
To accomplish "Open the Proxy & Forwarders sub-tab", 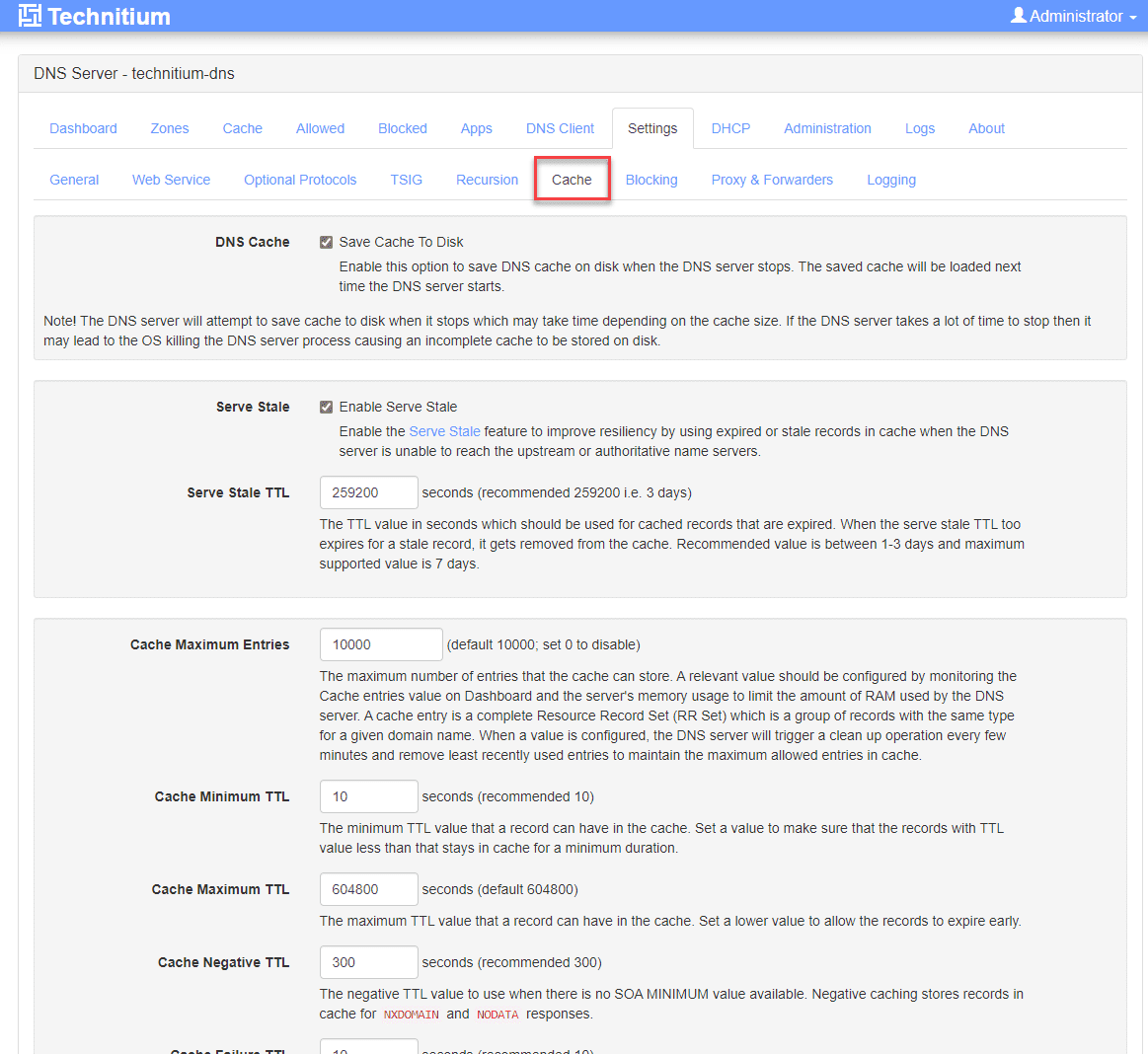I will point(773,180).
